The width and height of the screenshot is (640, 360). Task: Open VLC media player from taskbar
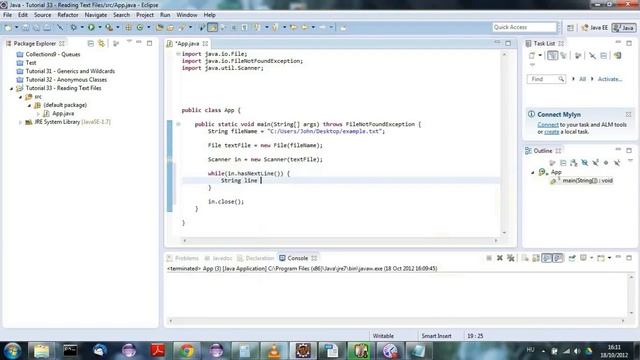click(x=274, y=351)
